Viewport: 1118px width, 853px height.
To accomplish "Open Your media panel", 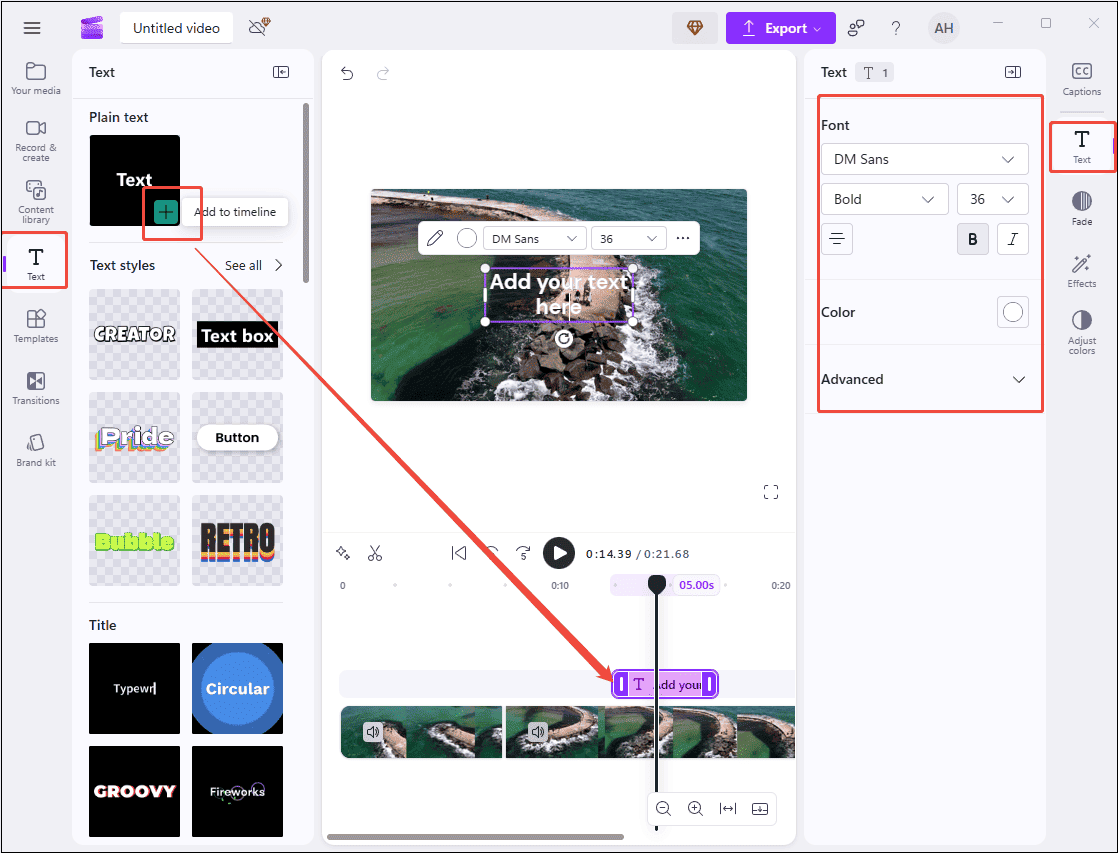I will [x=36, y=78].
